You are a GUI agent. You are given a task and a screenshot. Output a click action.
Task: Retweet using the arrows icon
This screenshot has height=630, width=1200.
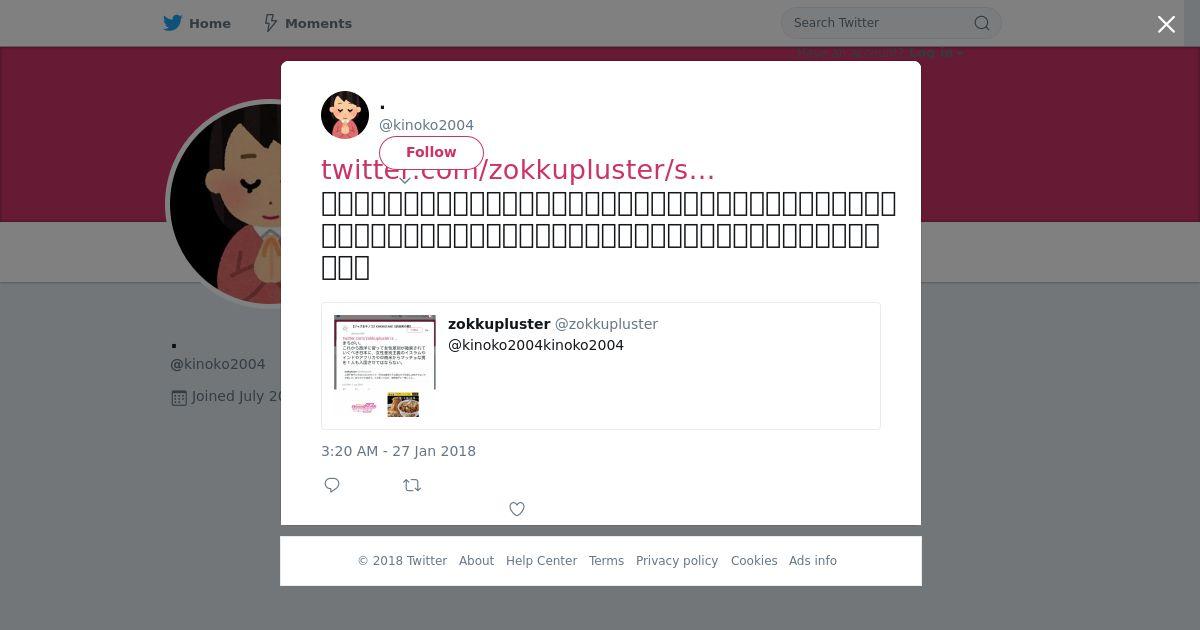[412, 485]
